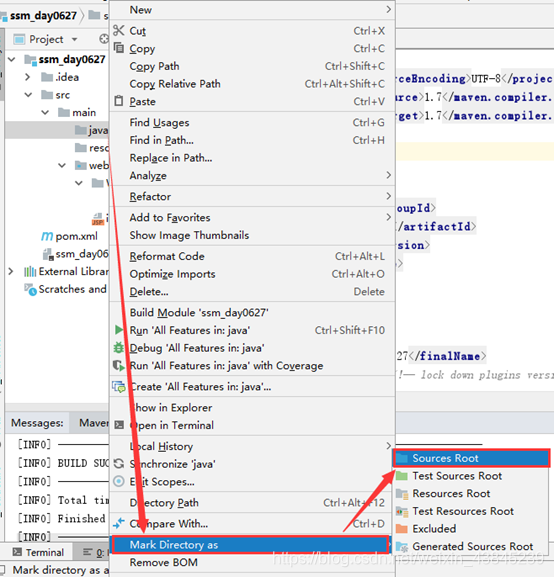Choose Optimize Imports entry
Viewport: 554px width, 577px height.
pyautogui.click(x=252, y=273)
